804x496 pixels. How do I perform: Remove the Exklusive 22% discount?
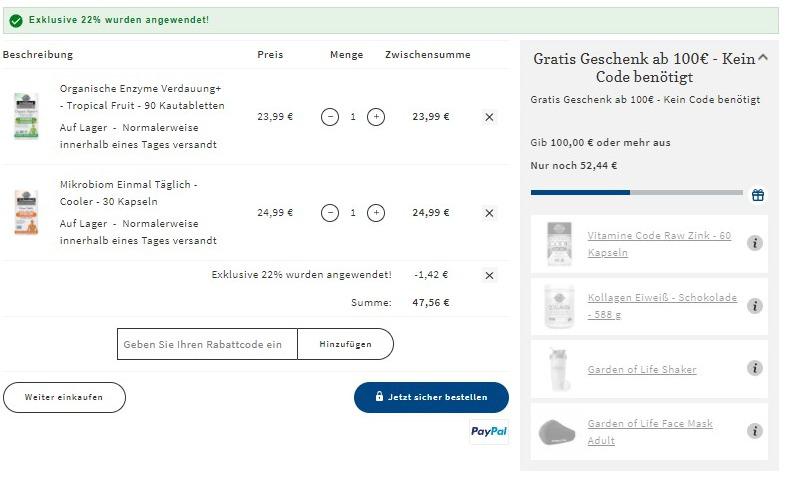click(489, 275)
